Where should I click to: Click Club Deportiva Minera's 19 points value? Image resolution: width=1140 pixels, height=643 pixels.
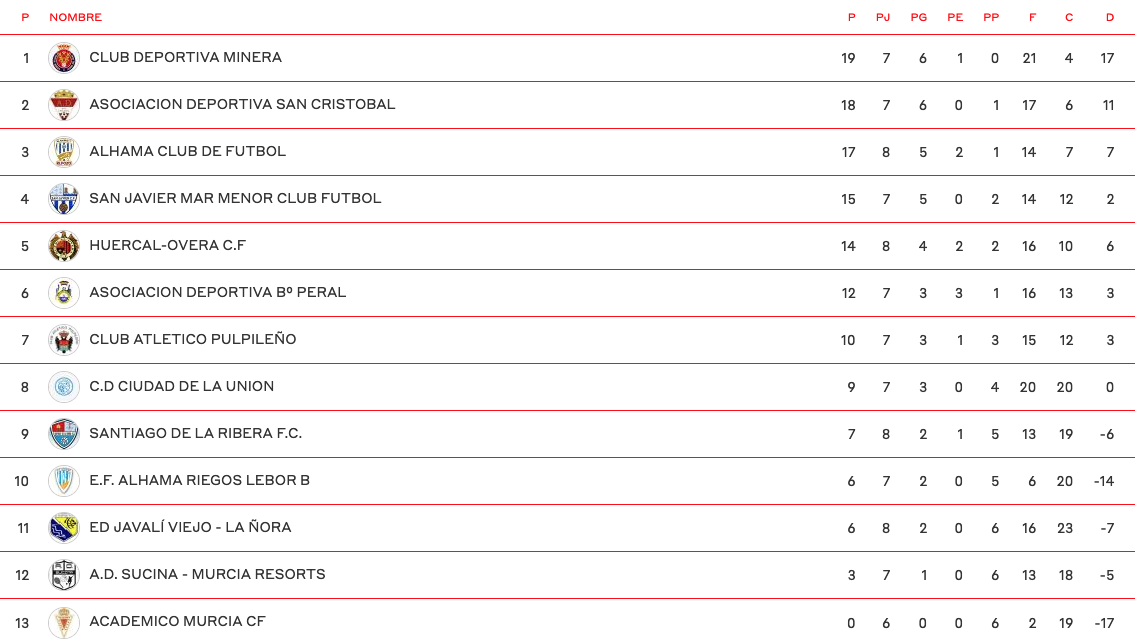point(848,58)
